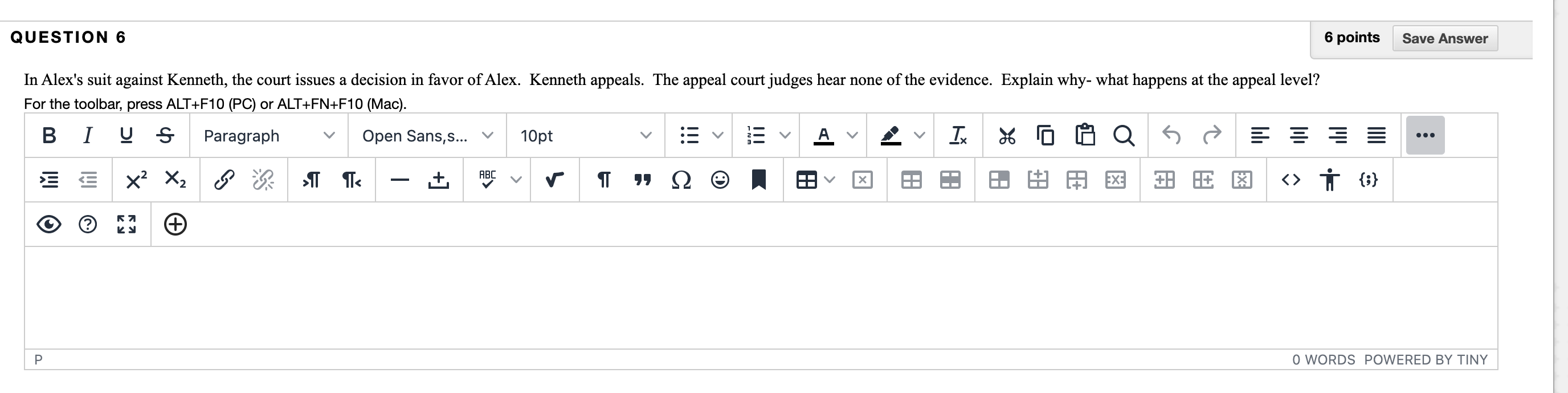Toggle underline formatting
The width and height of the screenshot is (1568, 393).
click(x=126, y=135)
